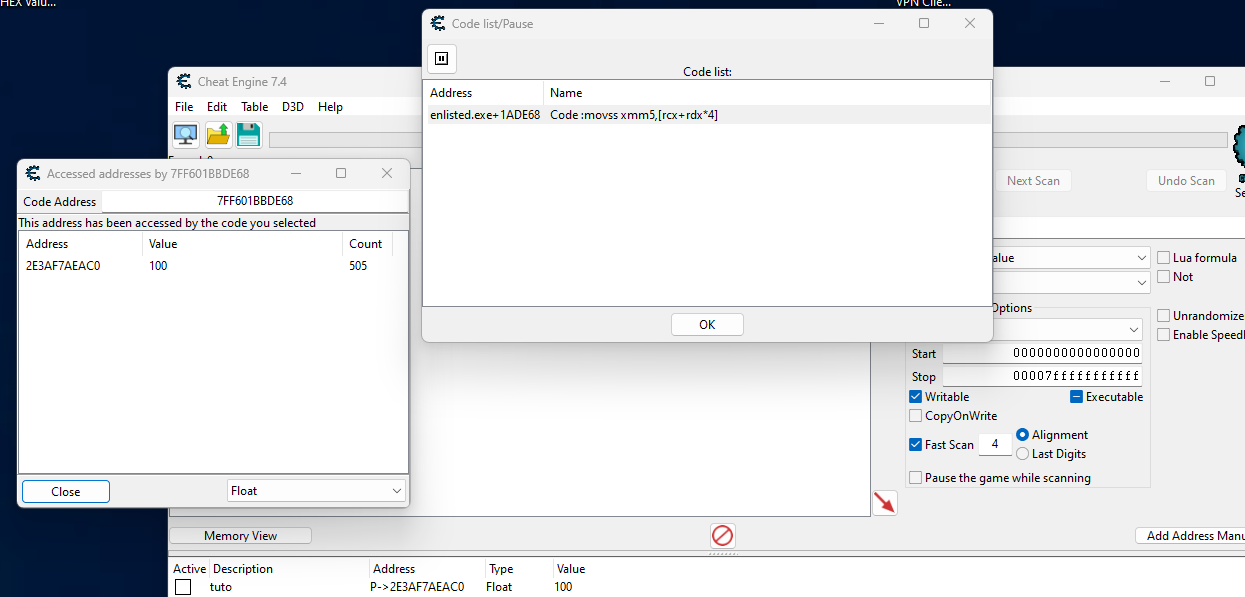The width and height of the screenshot is (1245, 597).
Task: Click the Add Address Manually button
Action: [x=1191, y=536]
